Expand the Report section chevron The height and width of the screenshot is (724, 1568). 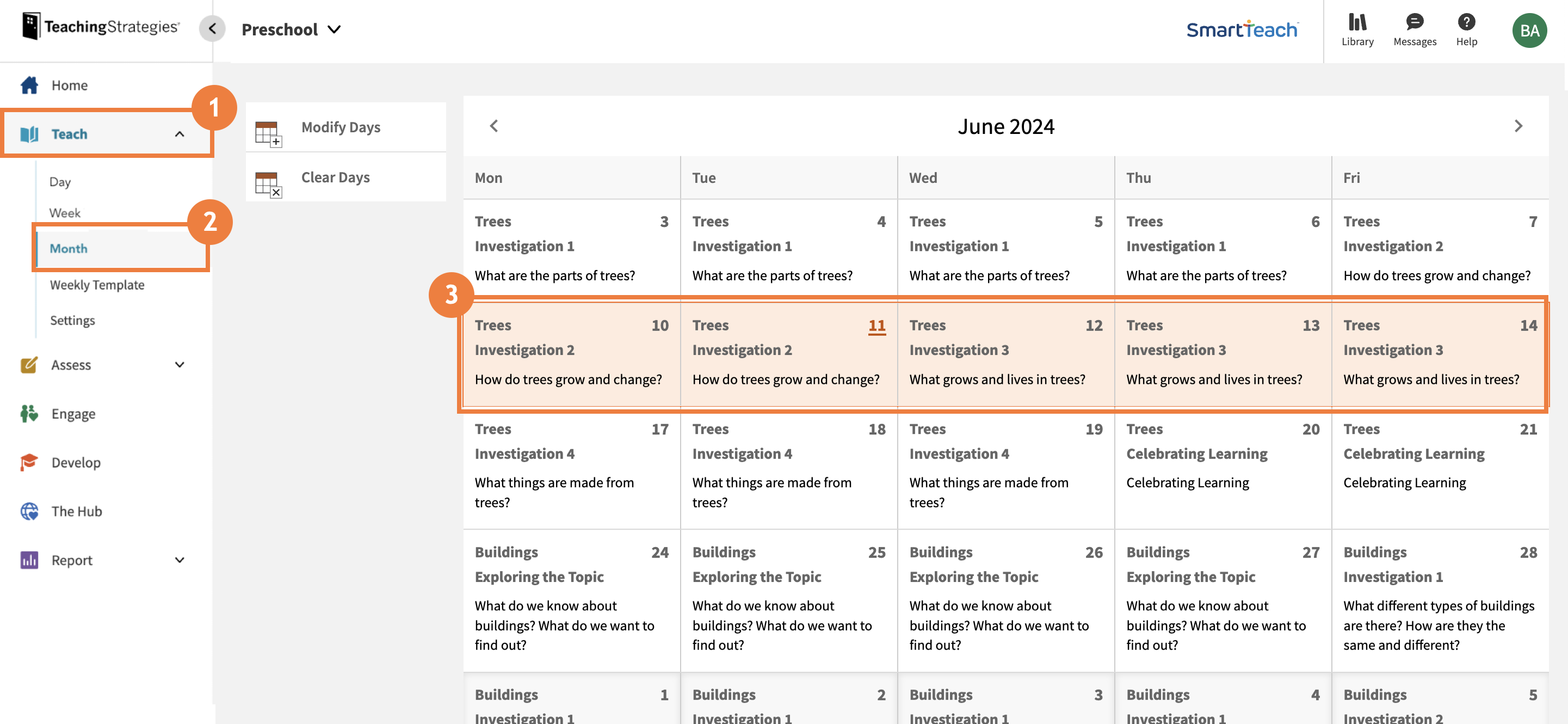(x=180, y=560)
